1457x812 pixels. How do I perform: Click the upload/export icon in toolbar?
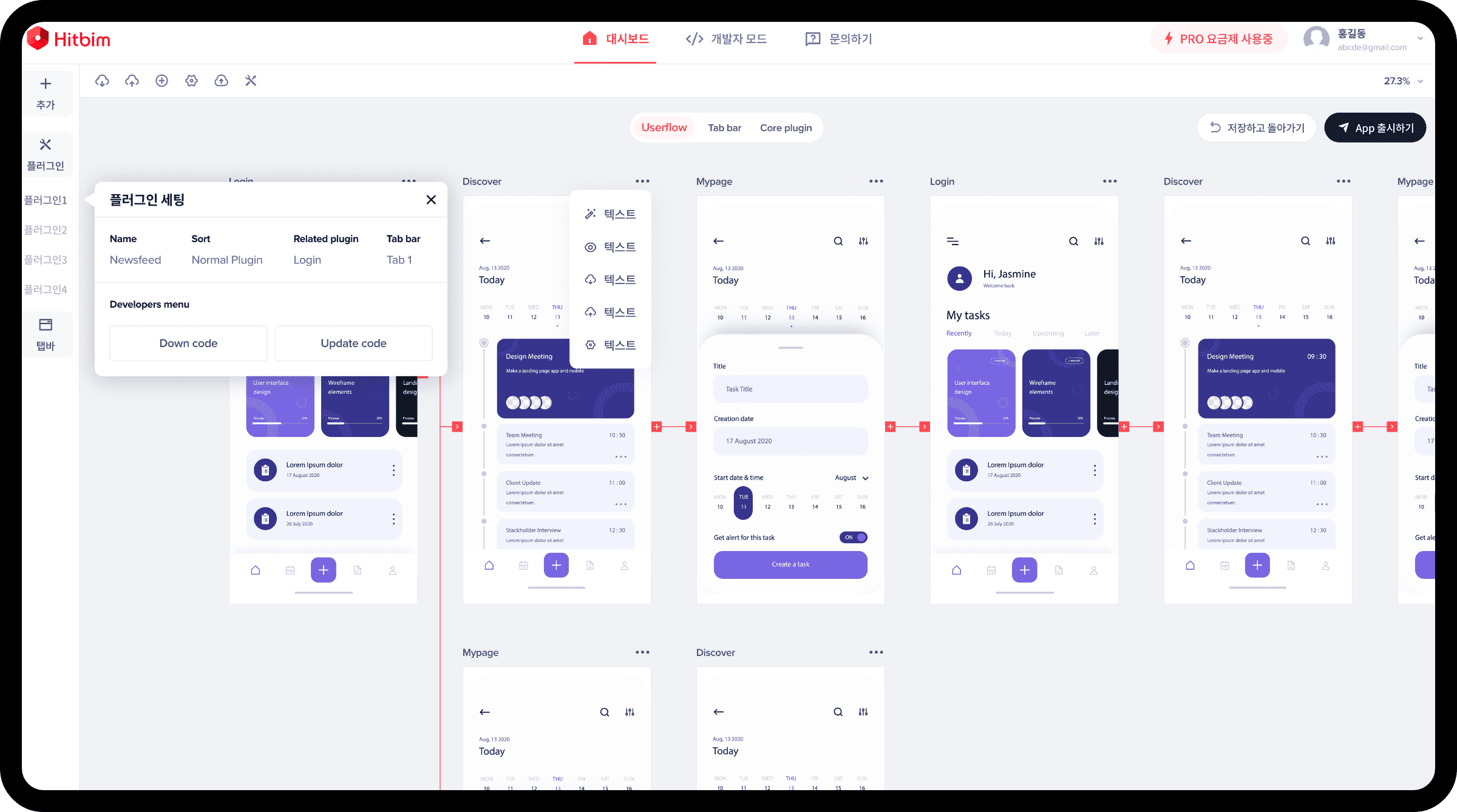click(131, 80)
